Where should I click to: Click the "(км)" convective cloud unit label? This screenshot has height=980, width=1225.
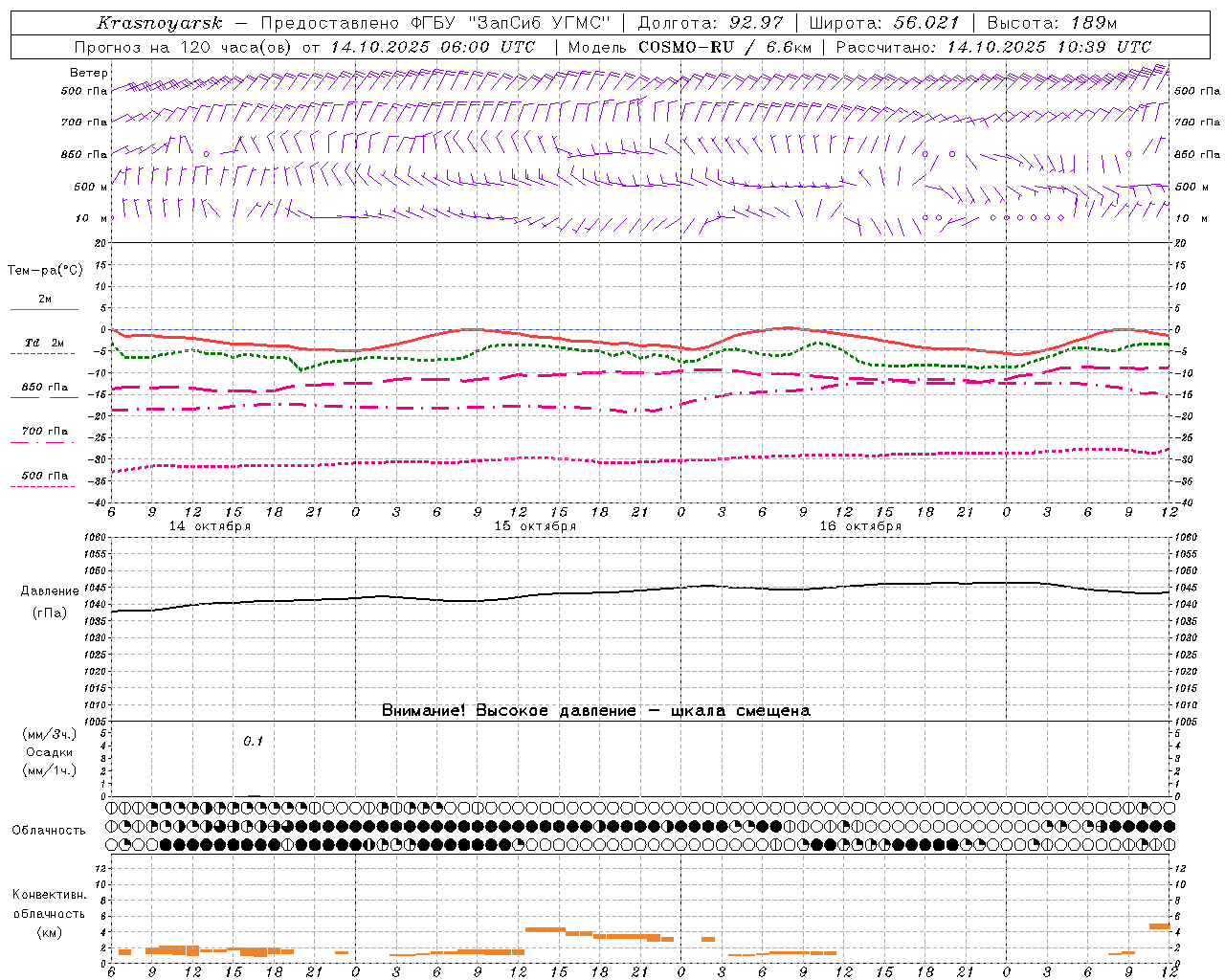50,932
